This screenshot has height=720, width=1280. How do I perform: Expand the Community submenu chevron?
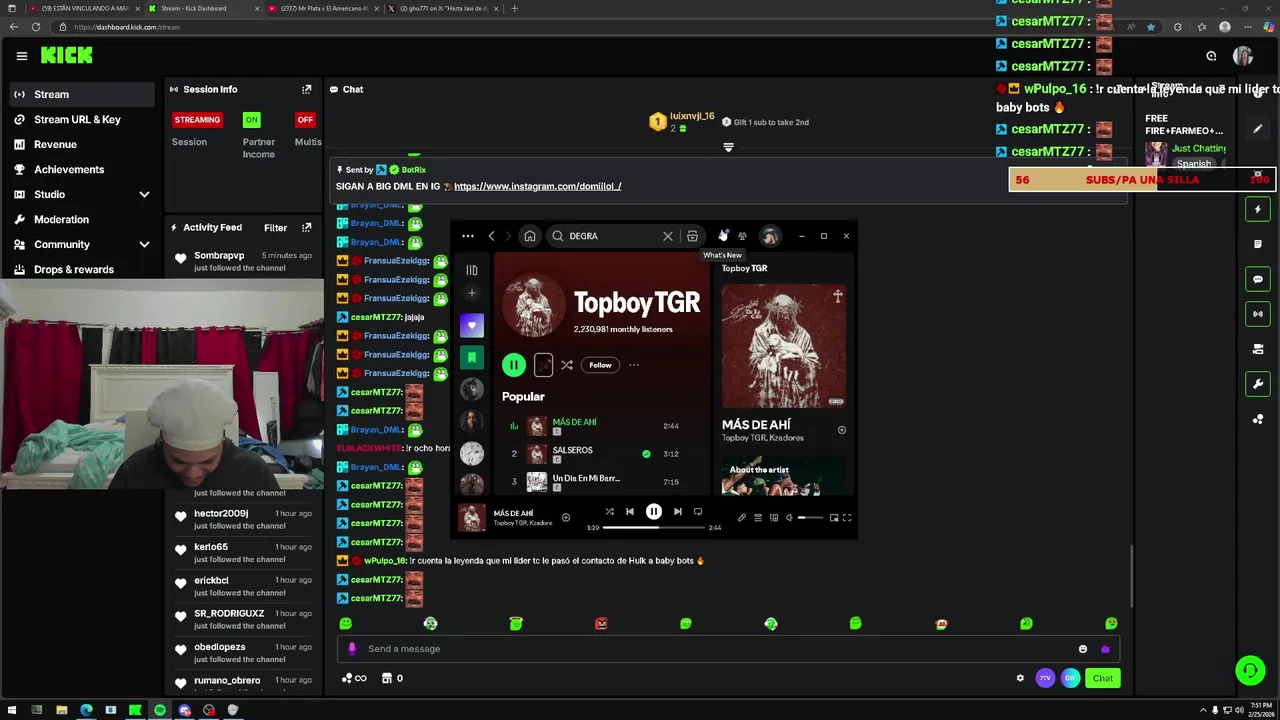pyautogui.click(x=144, y=244)
